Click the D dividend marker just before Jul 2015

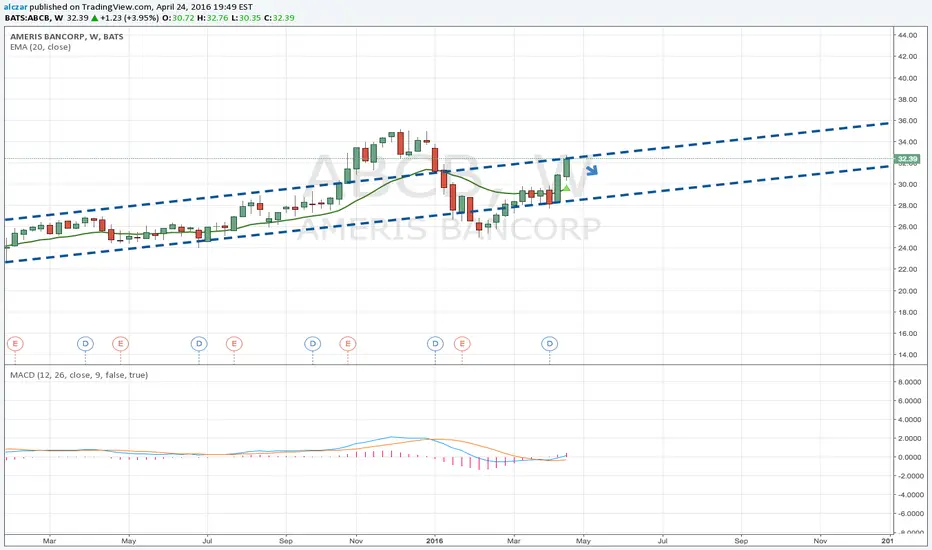(199, 344)
